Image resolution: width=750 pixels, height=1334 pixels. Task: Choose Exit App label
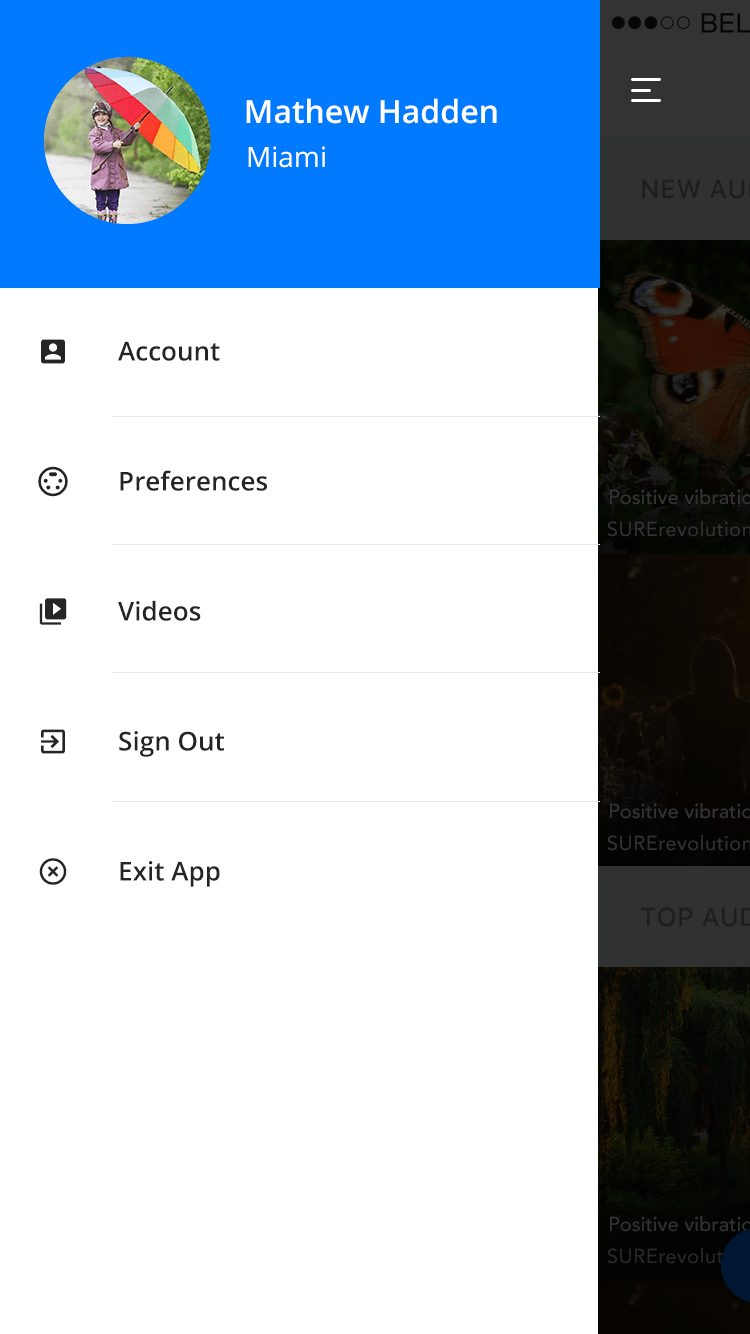pos(169,872)
